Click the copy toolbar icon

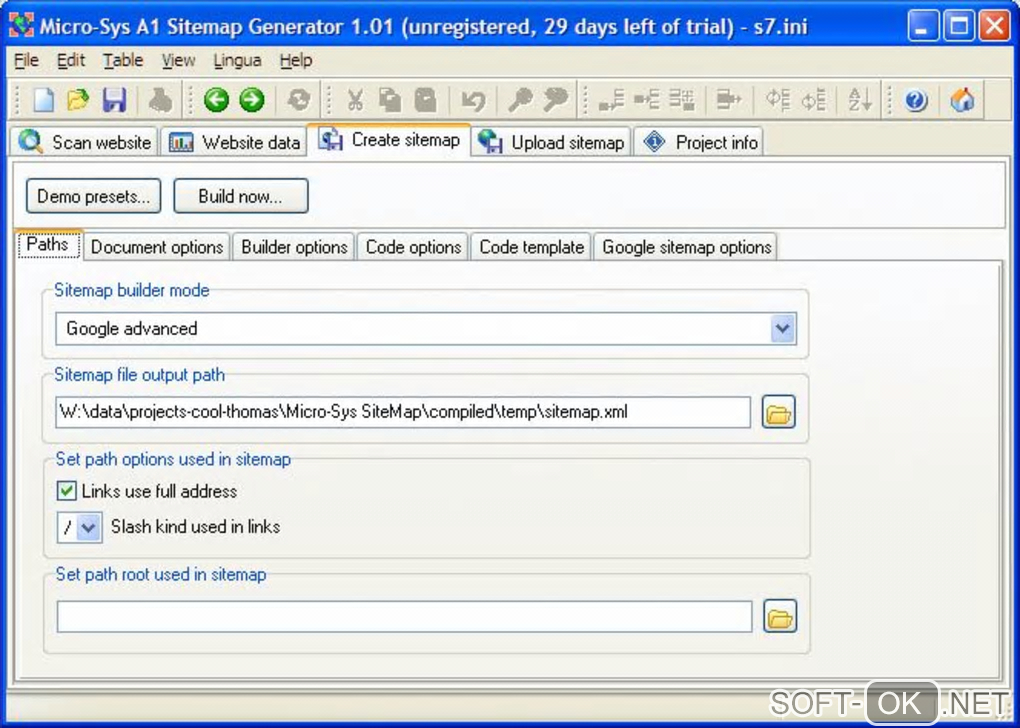pos(390,100)
